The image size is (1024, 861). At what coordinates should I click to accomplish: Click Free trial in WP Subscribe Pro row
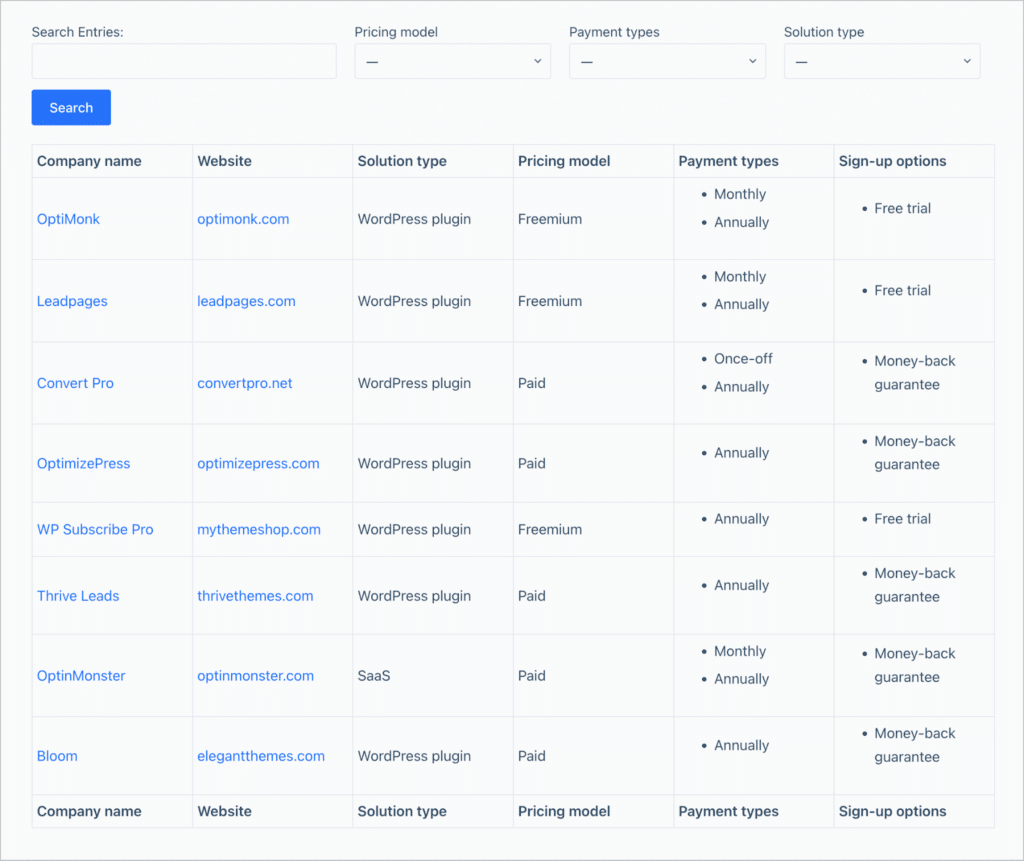[x=903, y=519]
